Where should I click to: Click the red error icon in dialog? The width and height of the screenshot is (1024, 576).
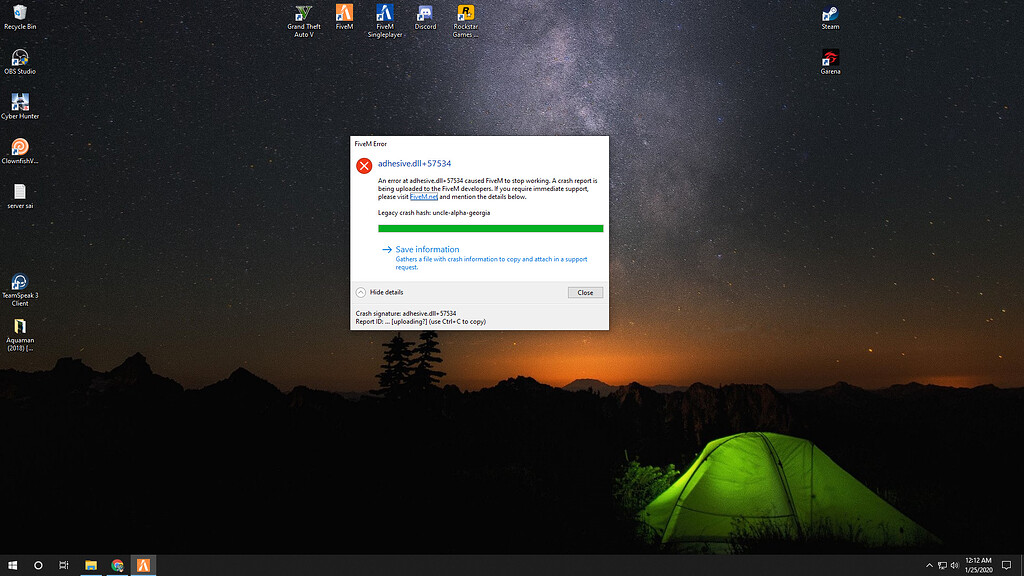click(x=364, y=166)
